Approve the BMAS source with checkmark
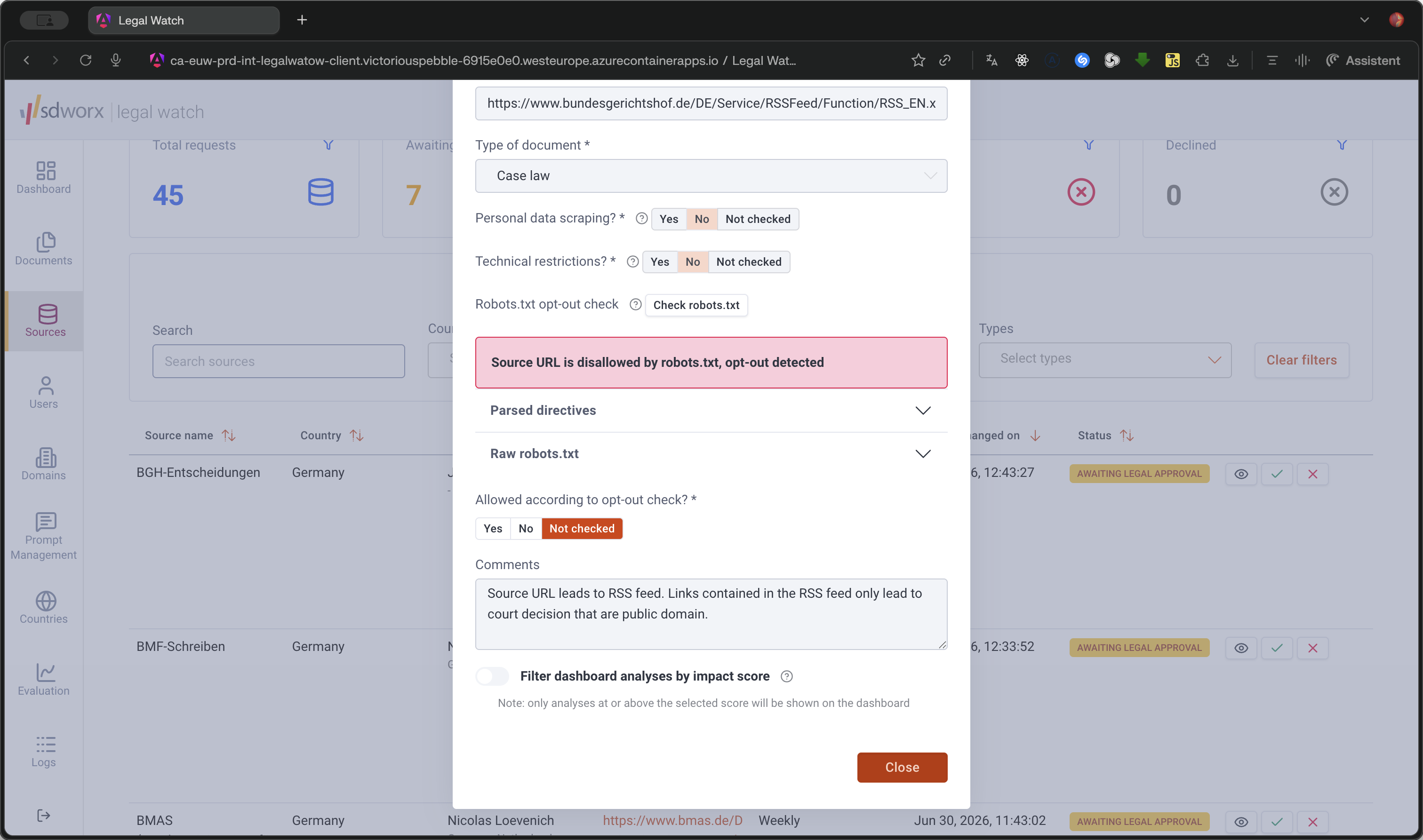This screenshot has height=840, width=1423. pos(1276,822)
